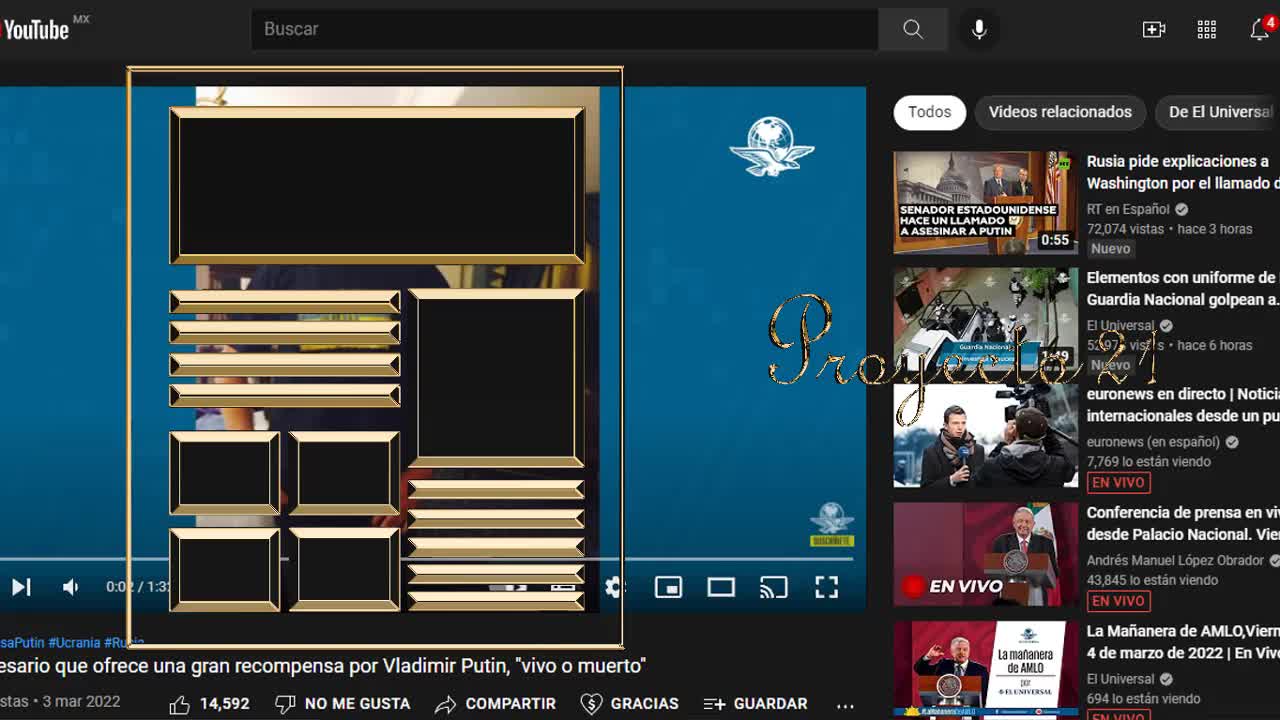Viewport: 1280px width, 720px height.
Task: Open euronews (en español) channel name
Action: click(1153, 442)
